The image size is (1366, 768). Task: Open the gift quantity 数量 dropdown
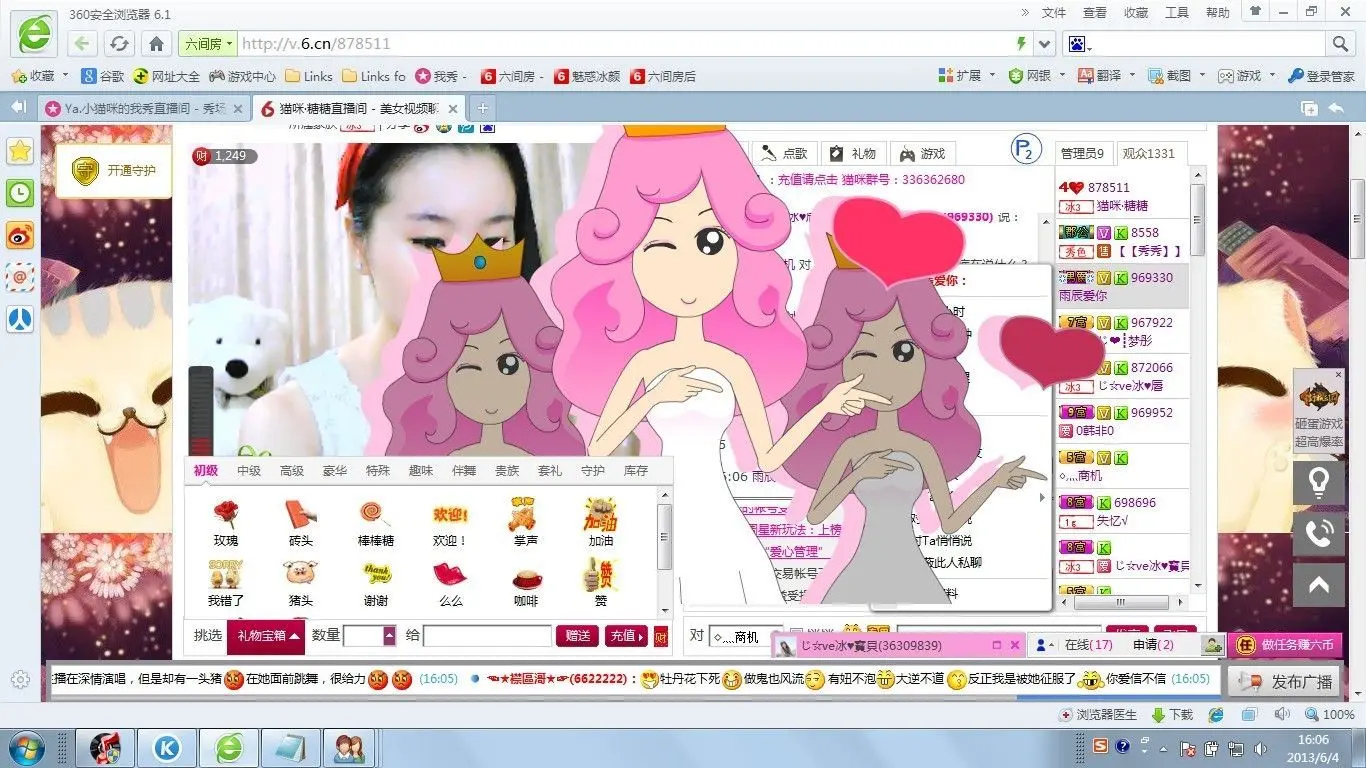click(390, 636)
